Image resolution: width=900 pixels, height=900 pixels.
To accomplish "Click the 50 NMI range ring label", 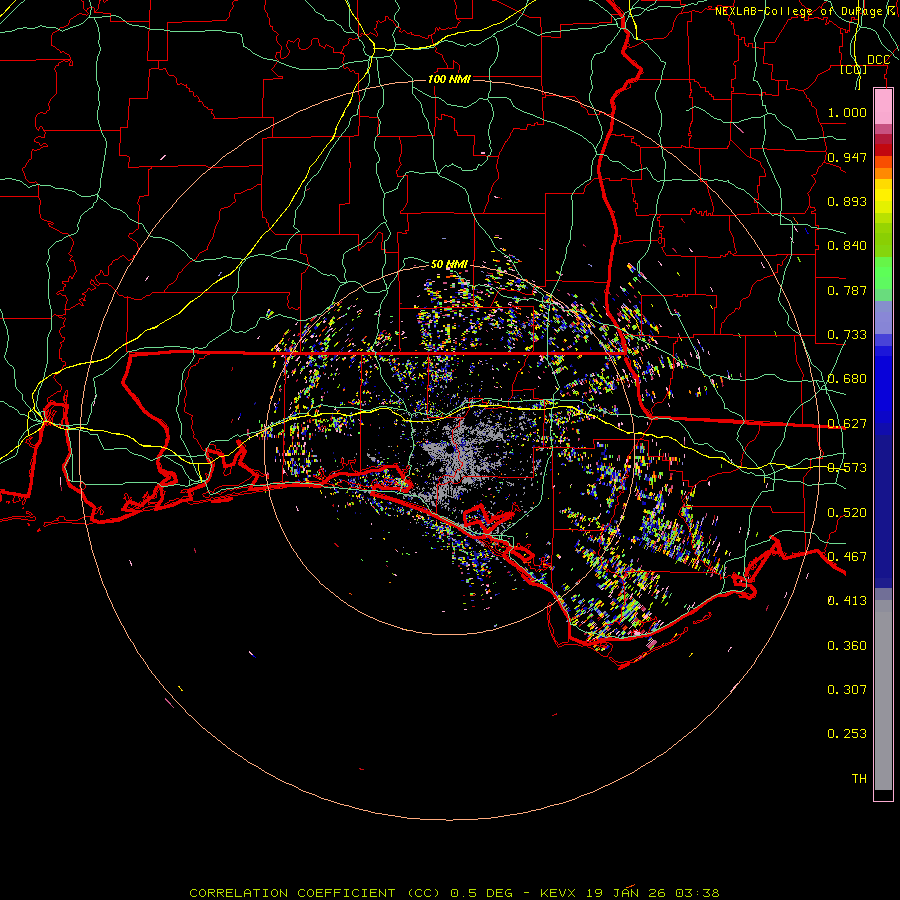I will tap(449, 264).
